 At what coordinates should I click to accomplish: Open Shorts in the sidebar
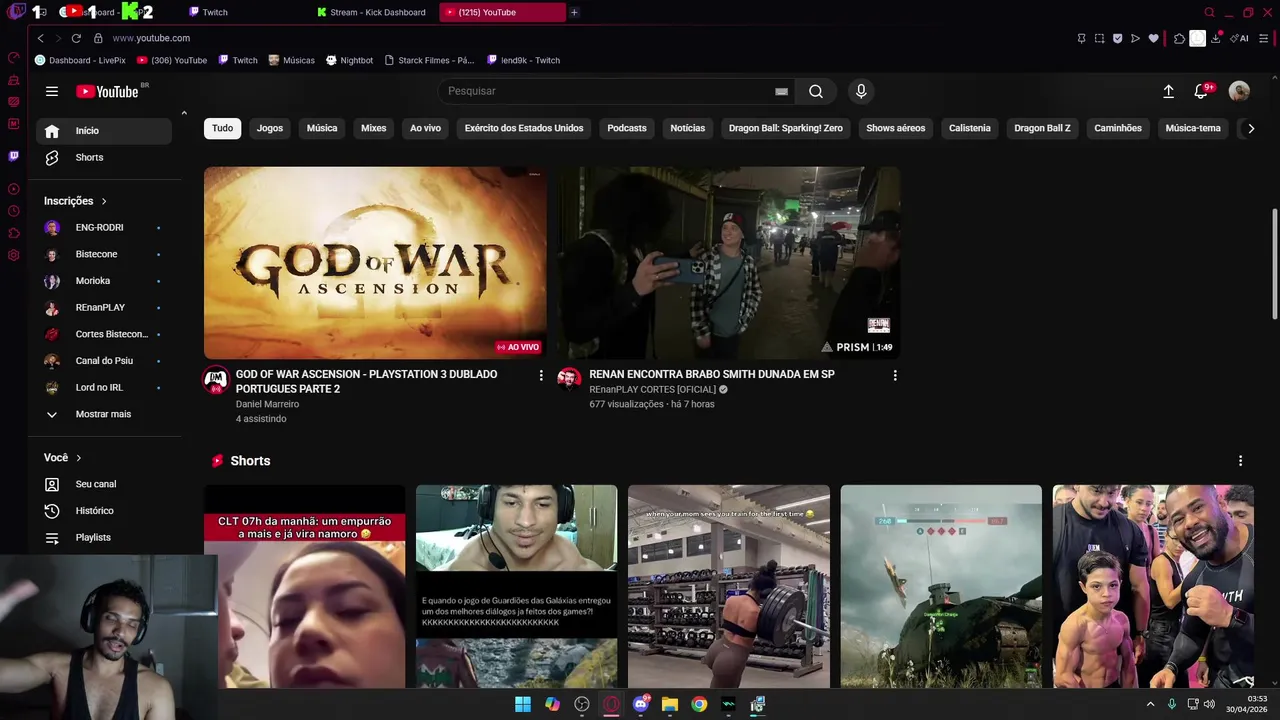[104, 158]
